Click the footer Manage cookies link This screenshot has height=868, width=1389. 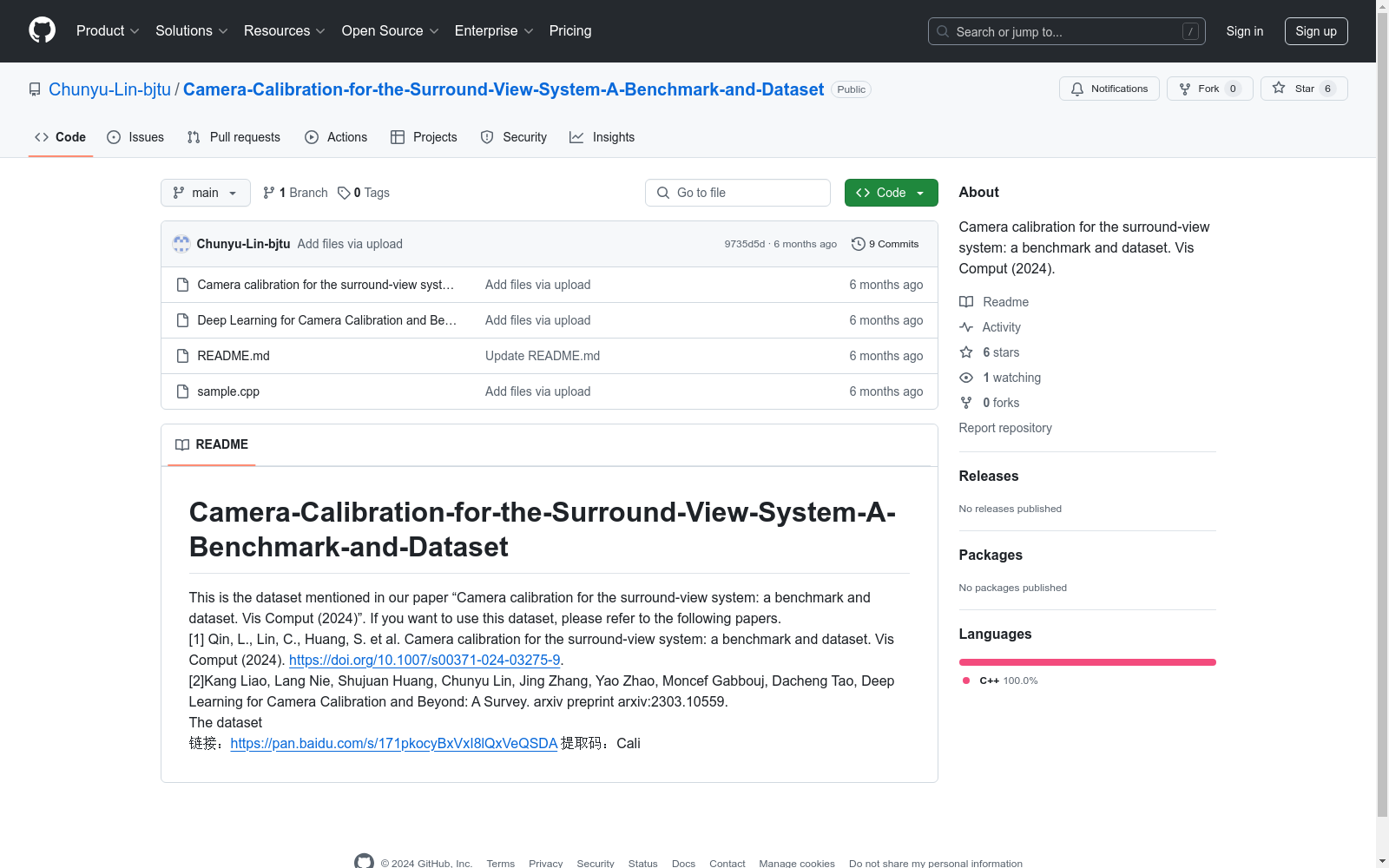797,864
